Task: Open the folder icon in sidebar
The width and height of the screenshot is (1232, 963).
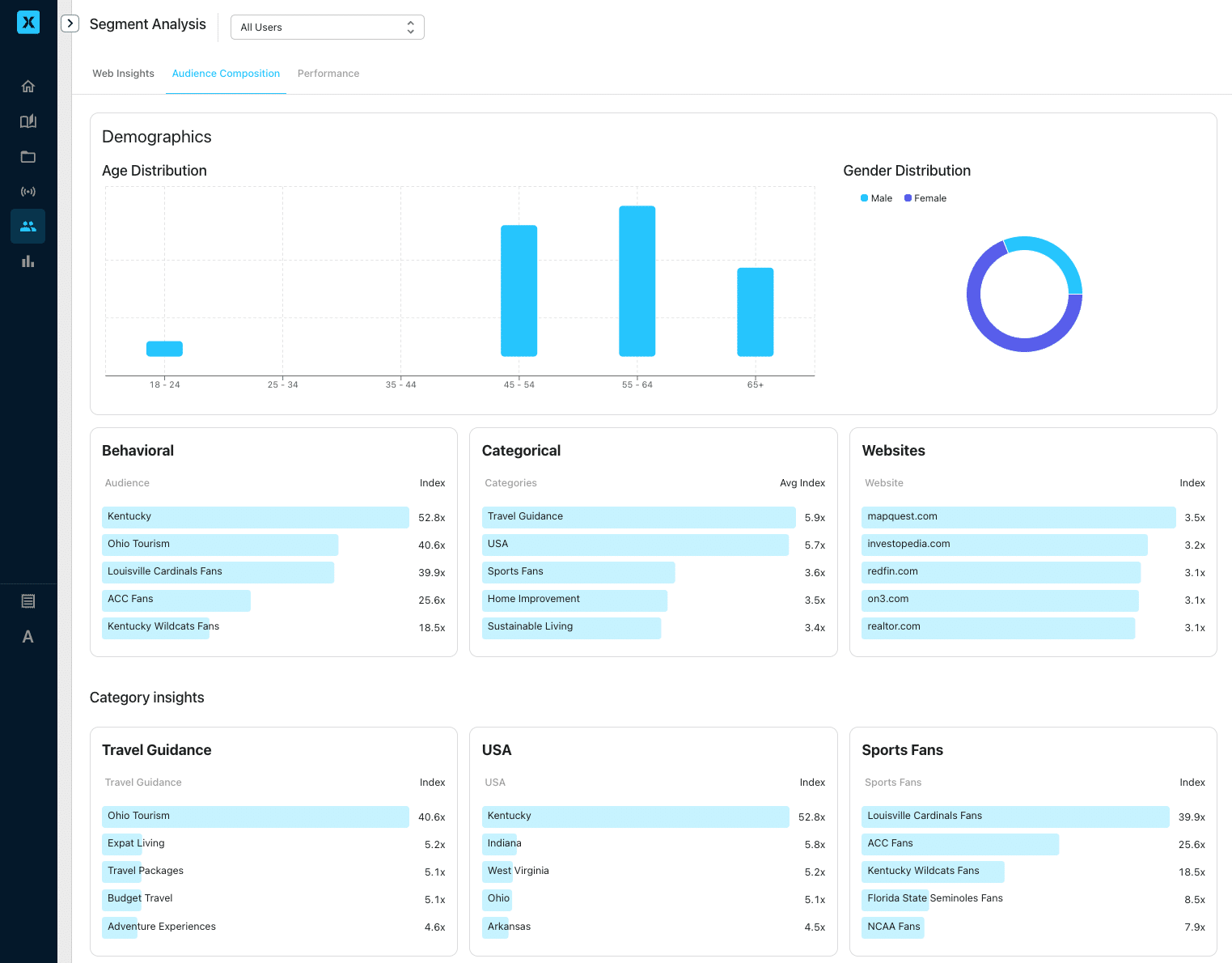Action: 28,157
